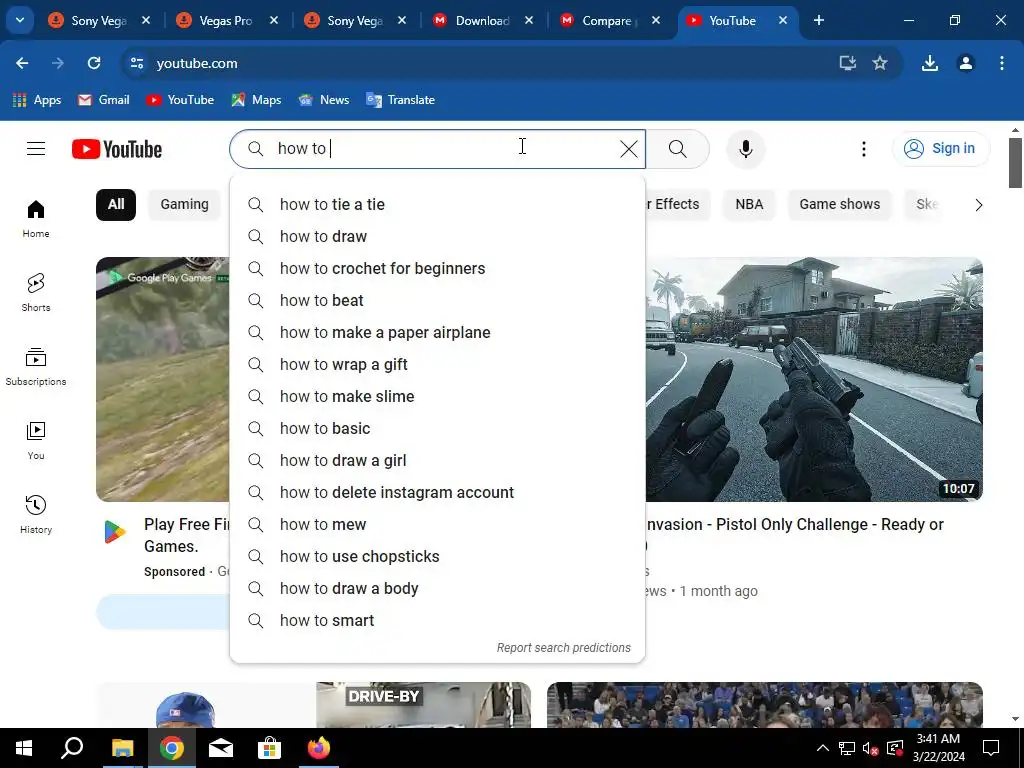
Task: Open the Apps bookmark shortcut
Action: point(37,100)
